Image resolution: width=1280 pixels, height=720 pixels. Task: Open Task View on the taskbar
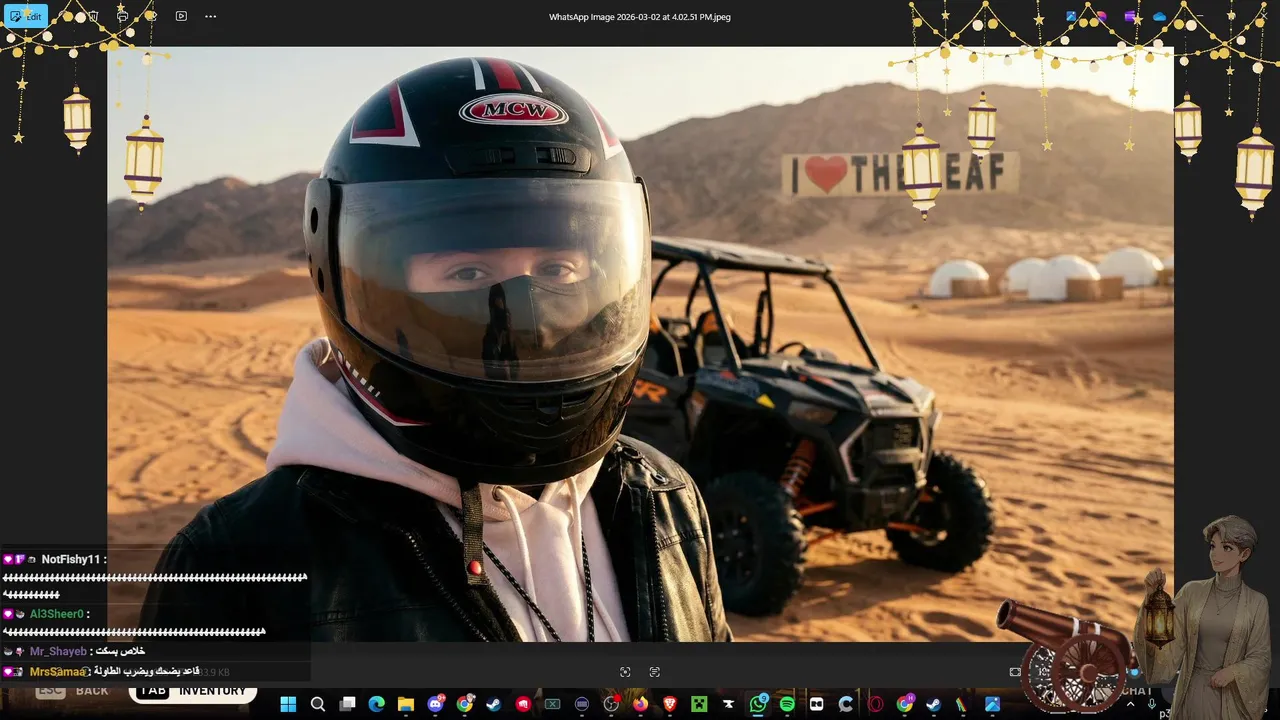(347, 704)
